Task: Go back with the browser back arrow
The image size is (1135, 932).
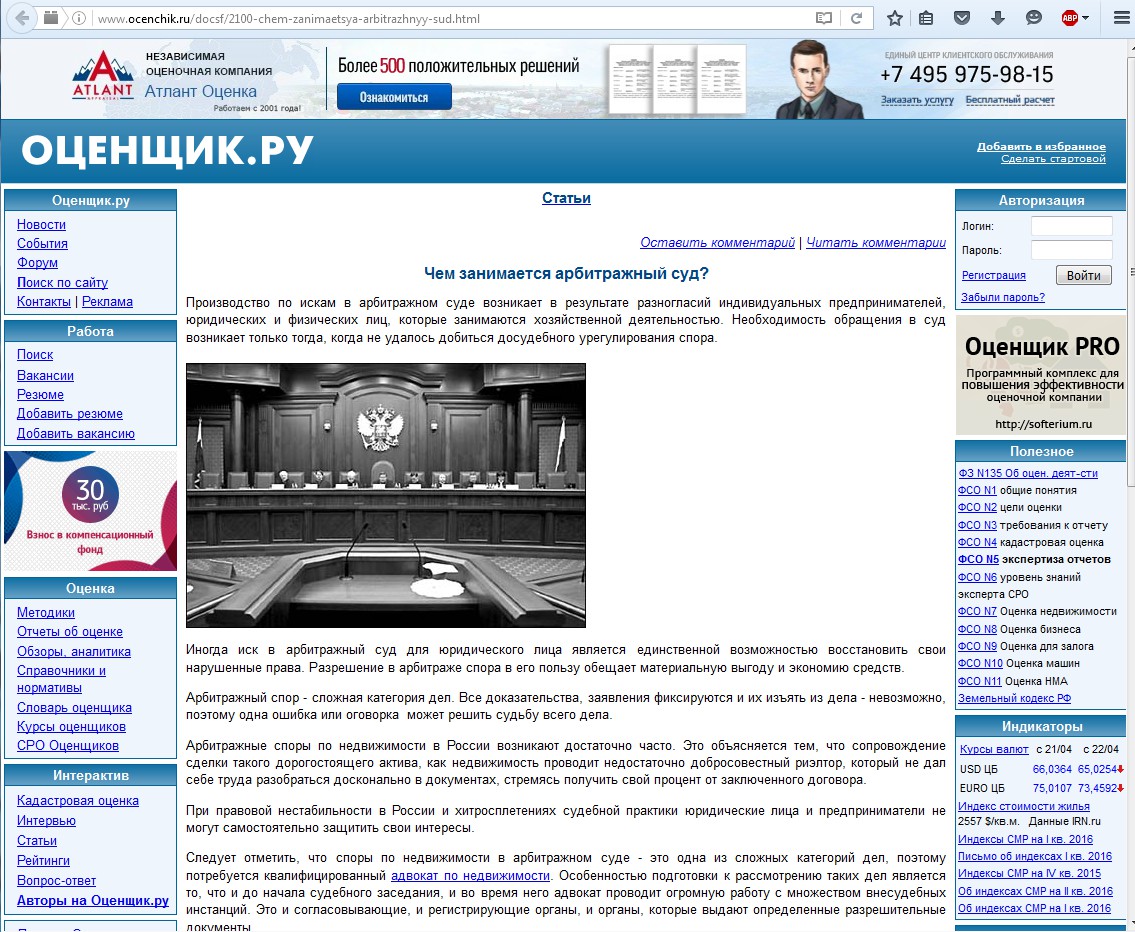Action: tap(22, 17)
